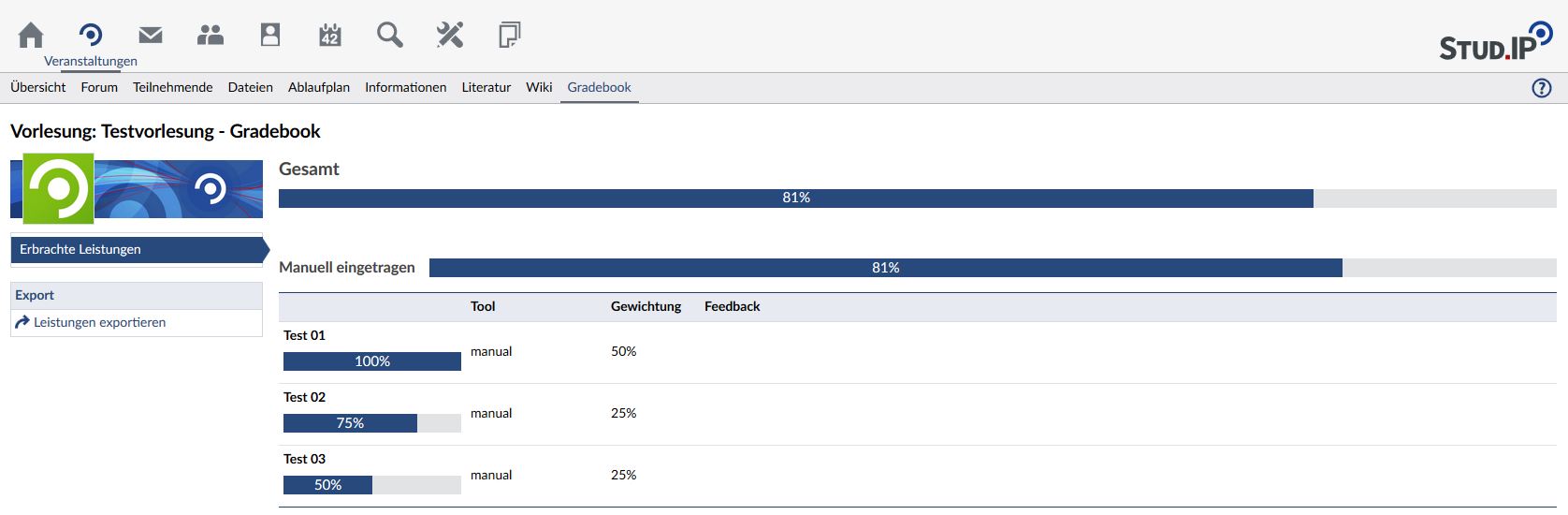Open the tools wrench icon

click(450, 36)
